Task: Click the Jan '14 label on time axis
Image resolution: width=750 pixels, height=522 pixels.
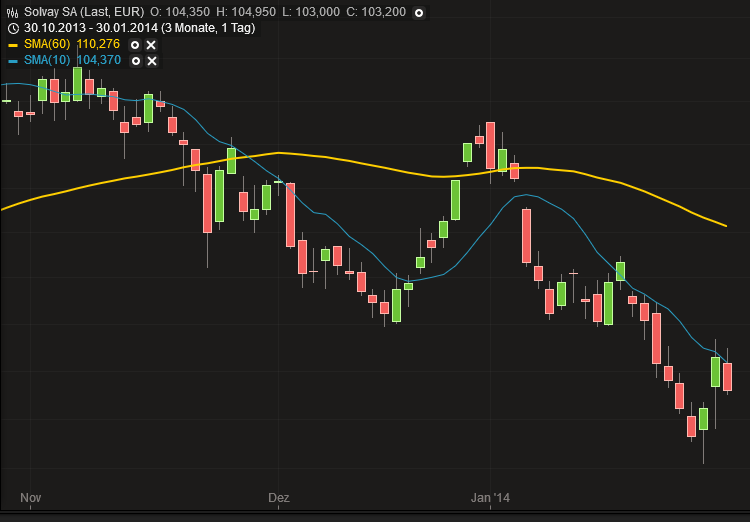Action: click(x=490, y=498)
